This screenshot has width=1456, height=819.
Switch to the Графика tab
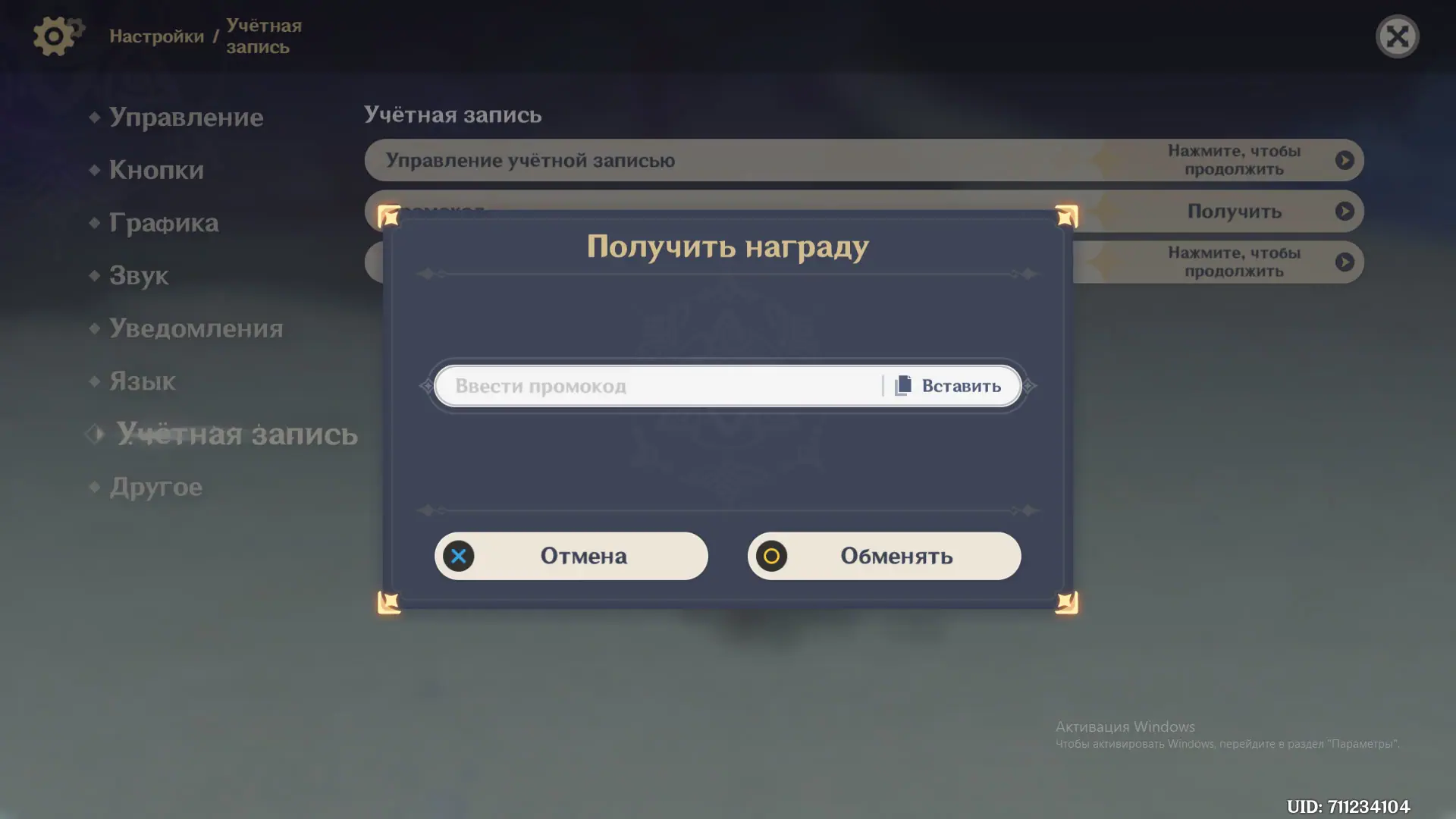pos(164,223)
